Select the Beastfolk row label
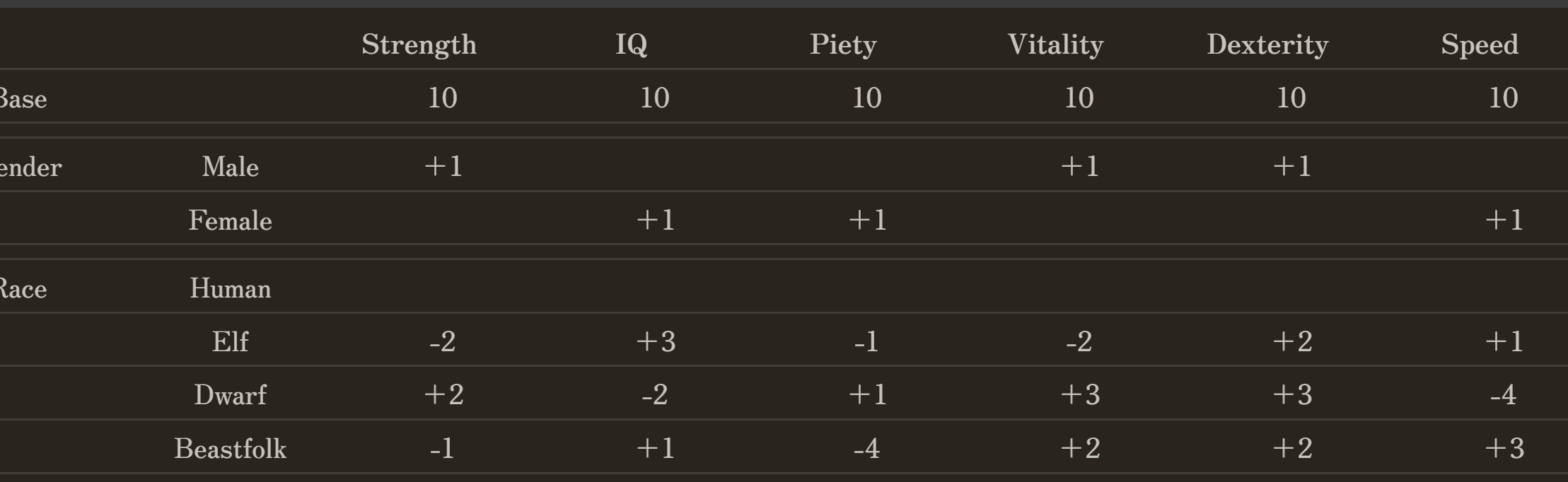The image size is (1568, 482). pos(230,449)
